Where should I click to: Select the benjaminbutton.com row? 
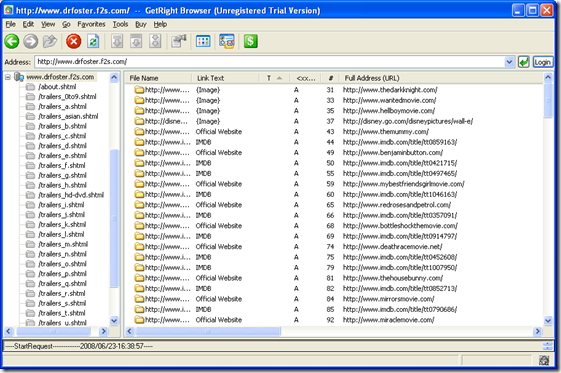point(334,153)
